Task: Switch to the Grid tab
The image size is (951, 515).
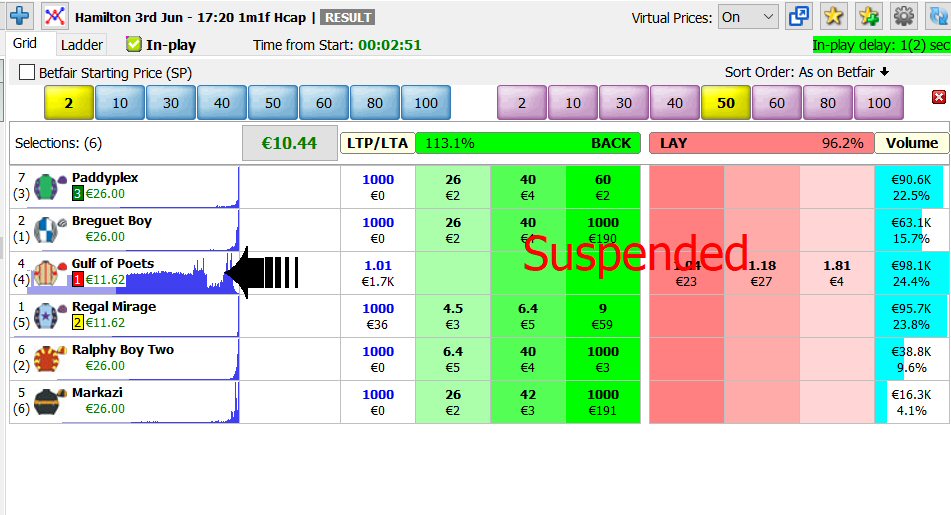Action: pyautogui.click(x=25, y=44)
